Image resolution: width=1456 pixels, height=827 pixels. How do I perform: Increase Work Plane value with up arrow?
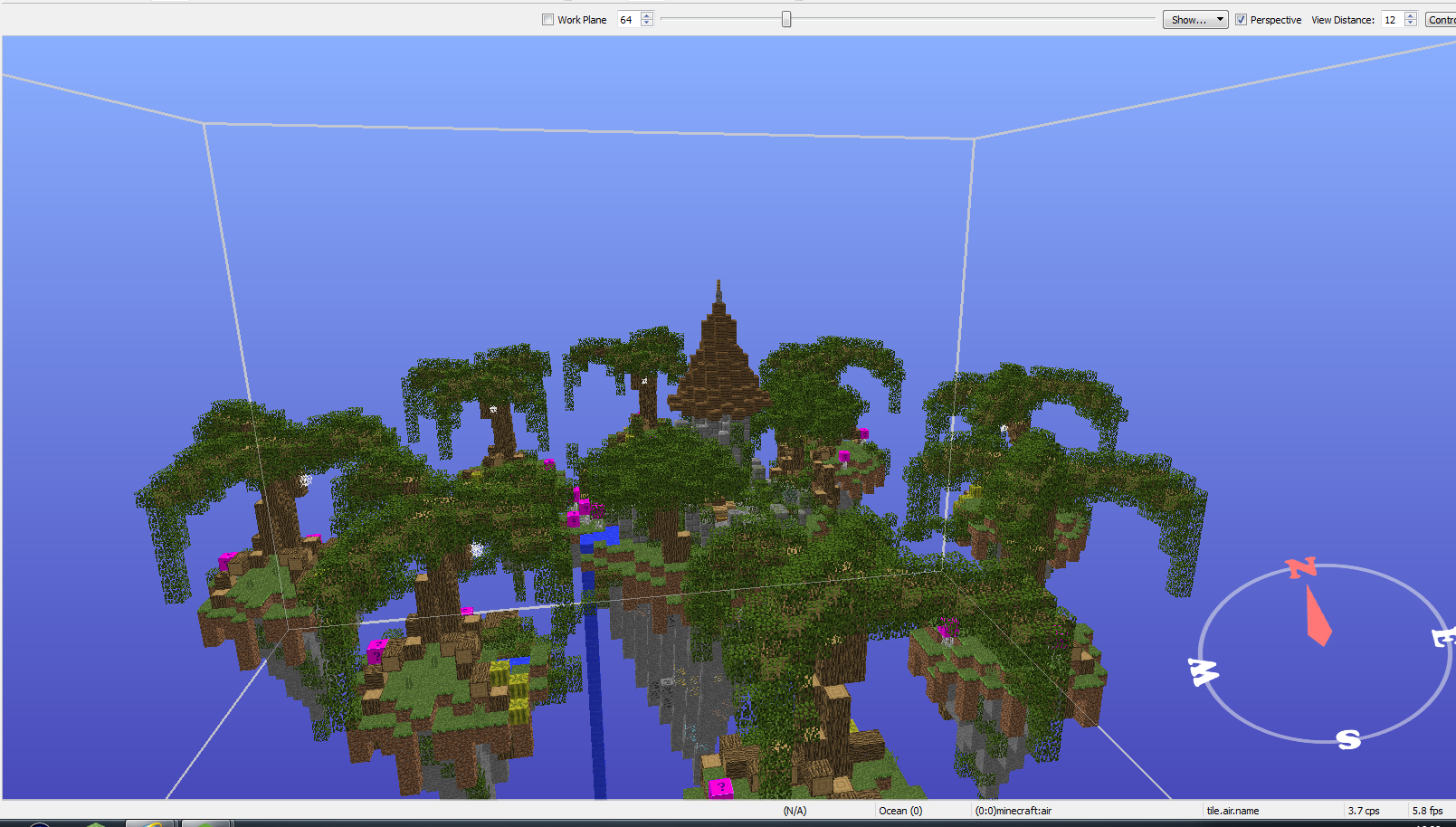647,15
